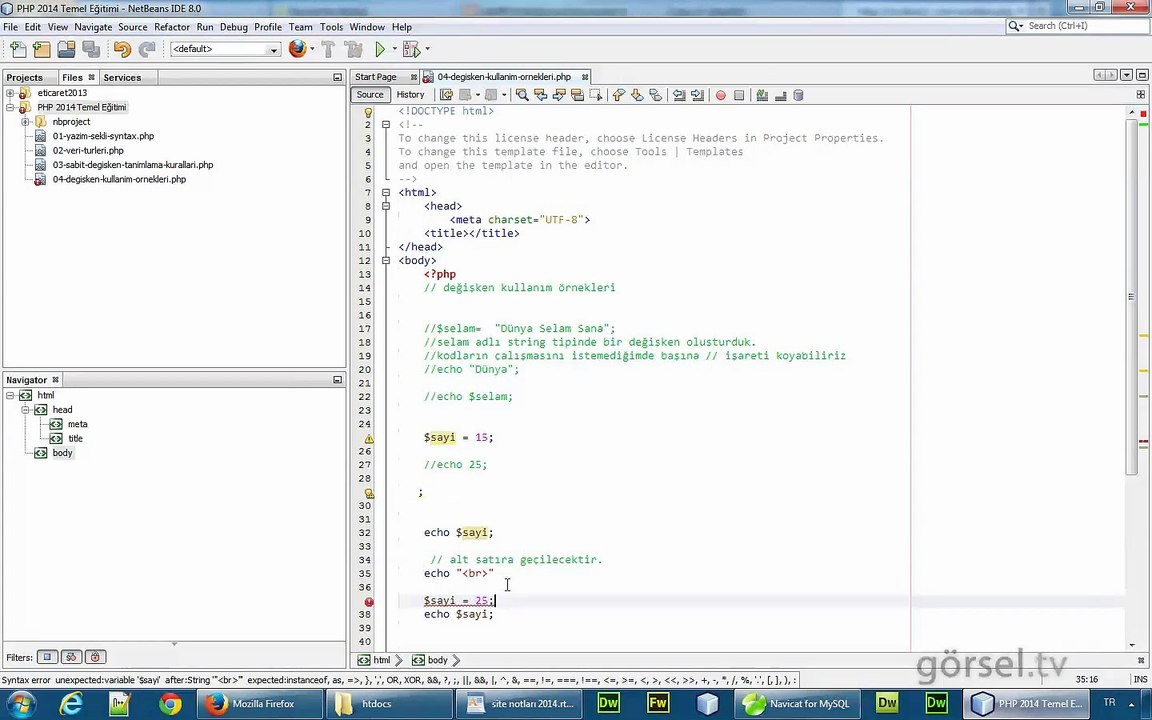Run the project with green play icon
The height and width of the screenshot is (720, 1152).
380,49
